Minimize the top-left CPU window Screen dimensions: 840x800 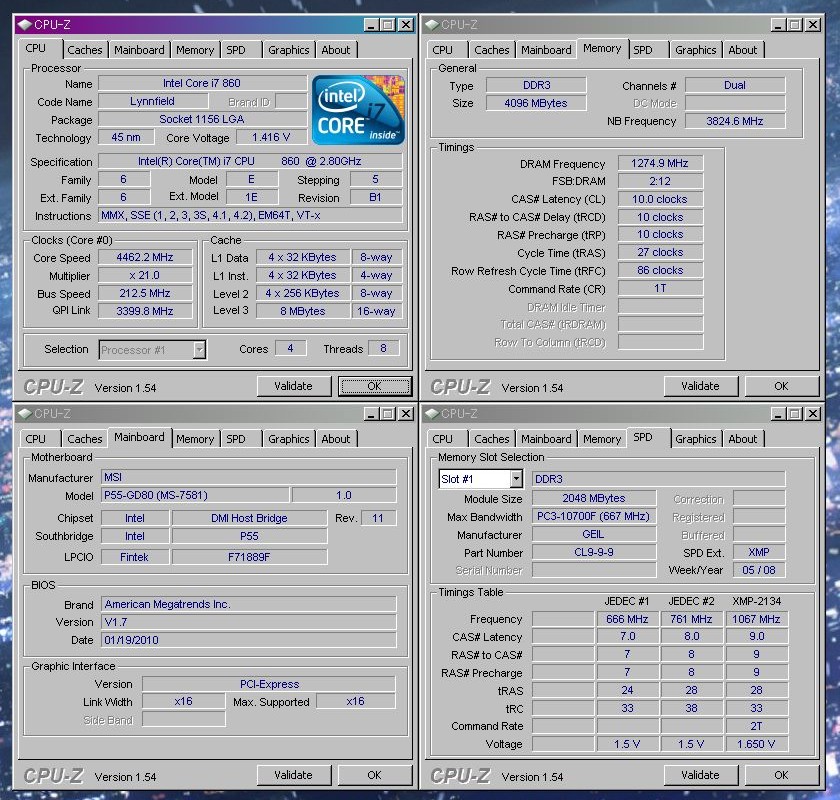[371, 25]
